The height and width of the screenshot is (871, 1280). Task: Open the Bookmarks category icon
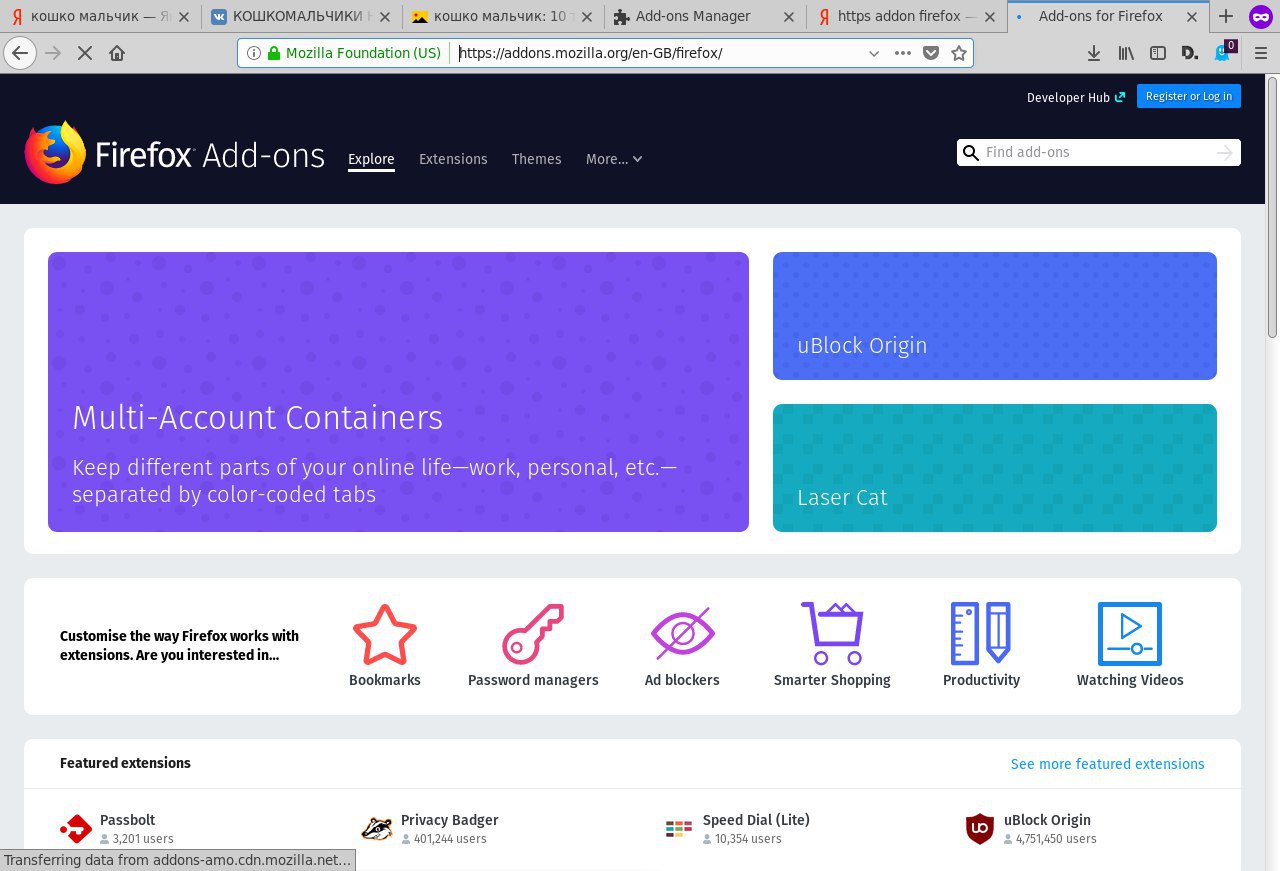(385, 634)
